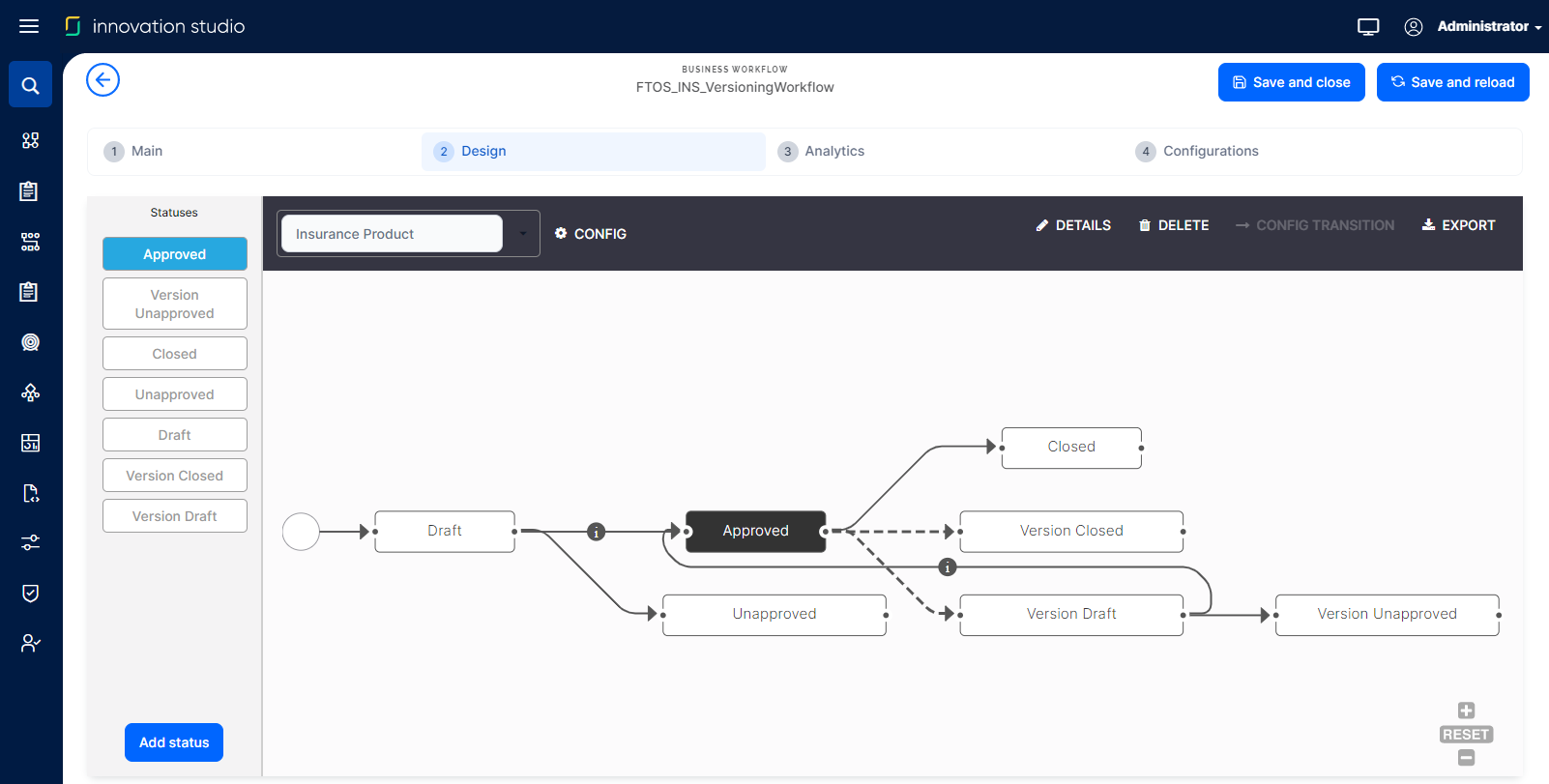The width and height of the screenshot is (1549, 784).
Task: Delete the selected status
Action: pos(1174,225)
